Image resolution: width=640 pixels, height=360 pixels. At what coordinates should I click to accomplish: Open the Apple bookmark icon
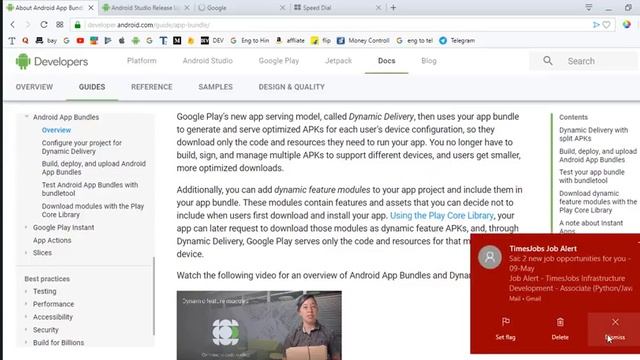pyautogui.click(x=122, y=40)
